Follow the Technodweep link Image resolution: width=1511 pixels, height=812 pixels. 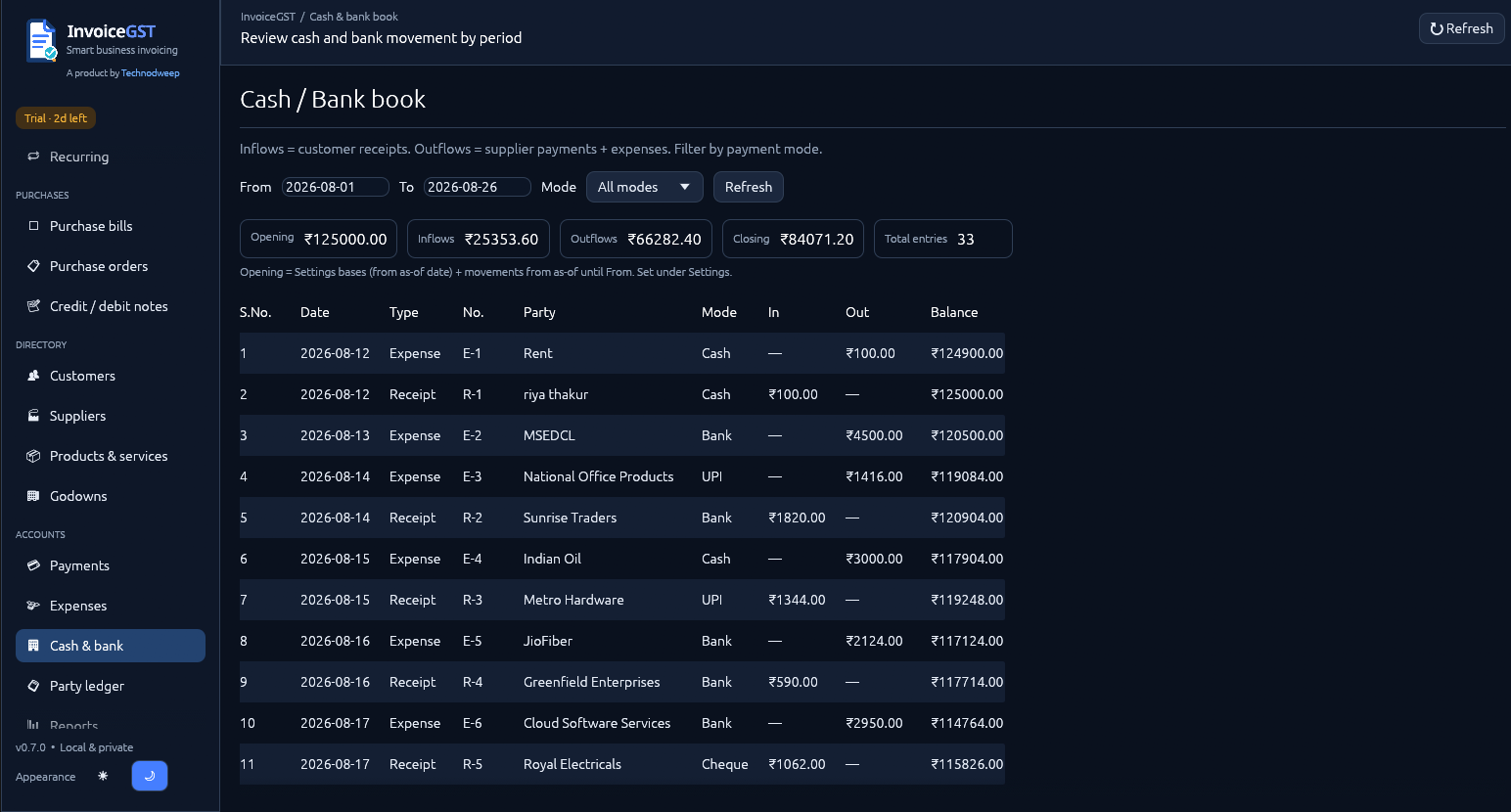pyautogui.click(x=150, y=73)
